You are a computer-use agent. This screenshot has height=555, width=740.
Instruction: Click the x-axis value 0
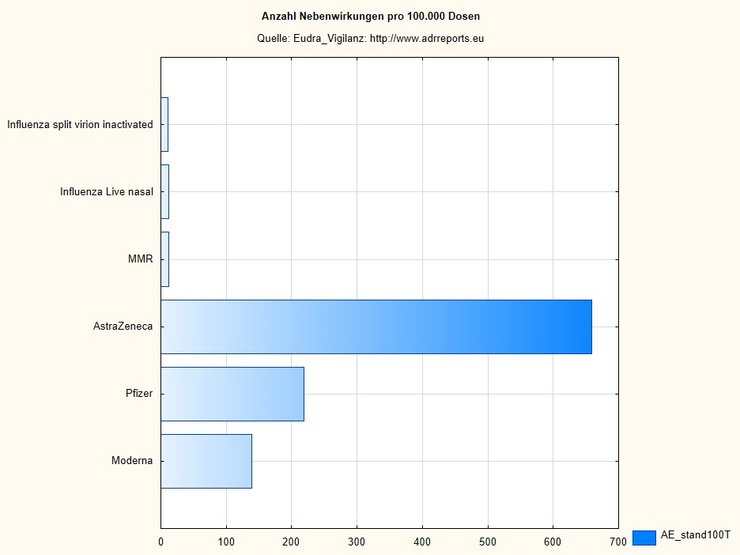(x=161, y=542)
